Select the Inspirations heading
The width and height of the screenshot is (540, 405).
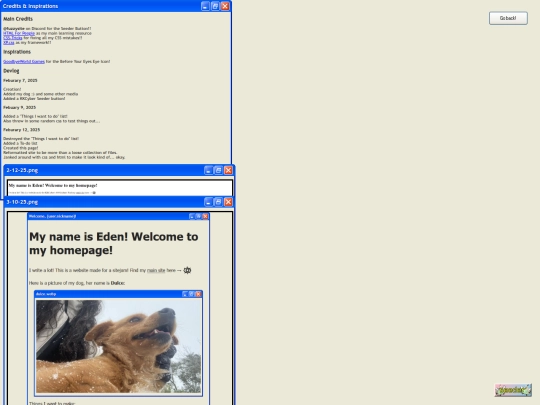pyautogui.click(x=17, y=52)
